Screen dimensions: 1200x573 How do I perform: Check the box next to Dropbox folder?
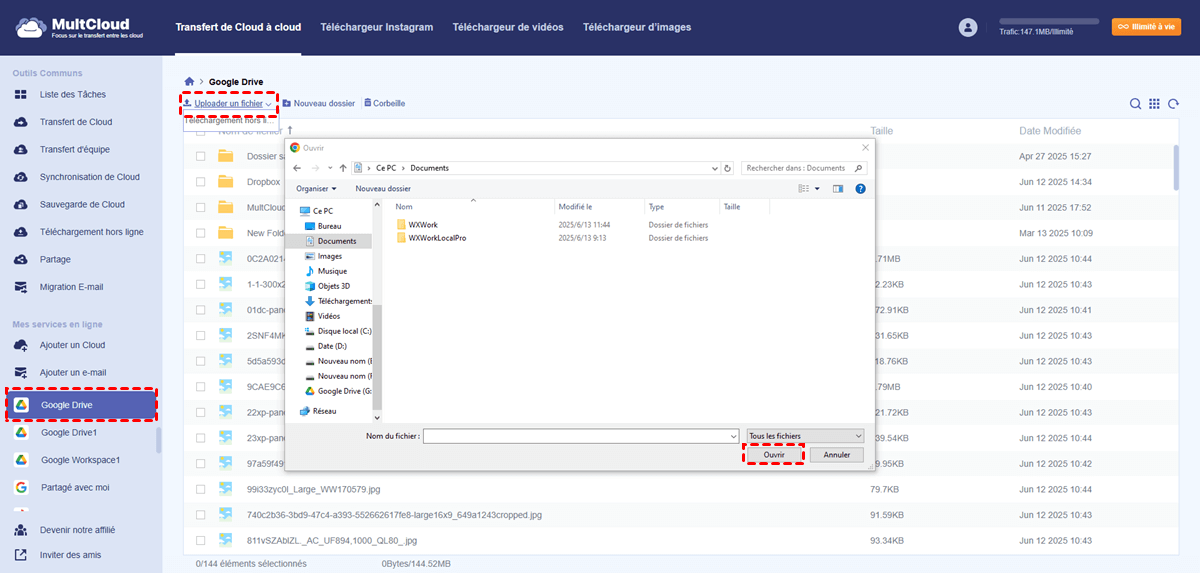click(x=201, y=182)
